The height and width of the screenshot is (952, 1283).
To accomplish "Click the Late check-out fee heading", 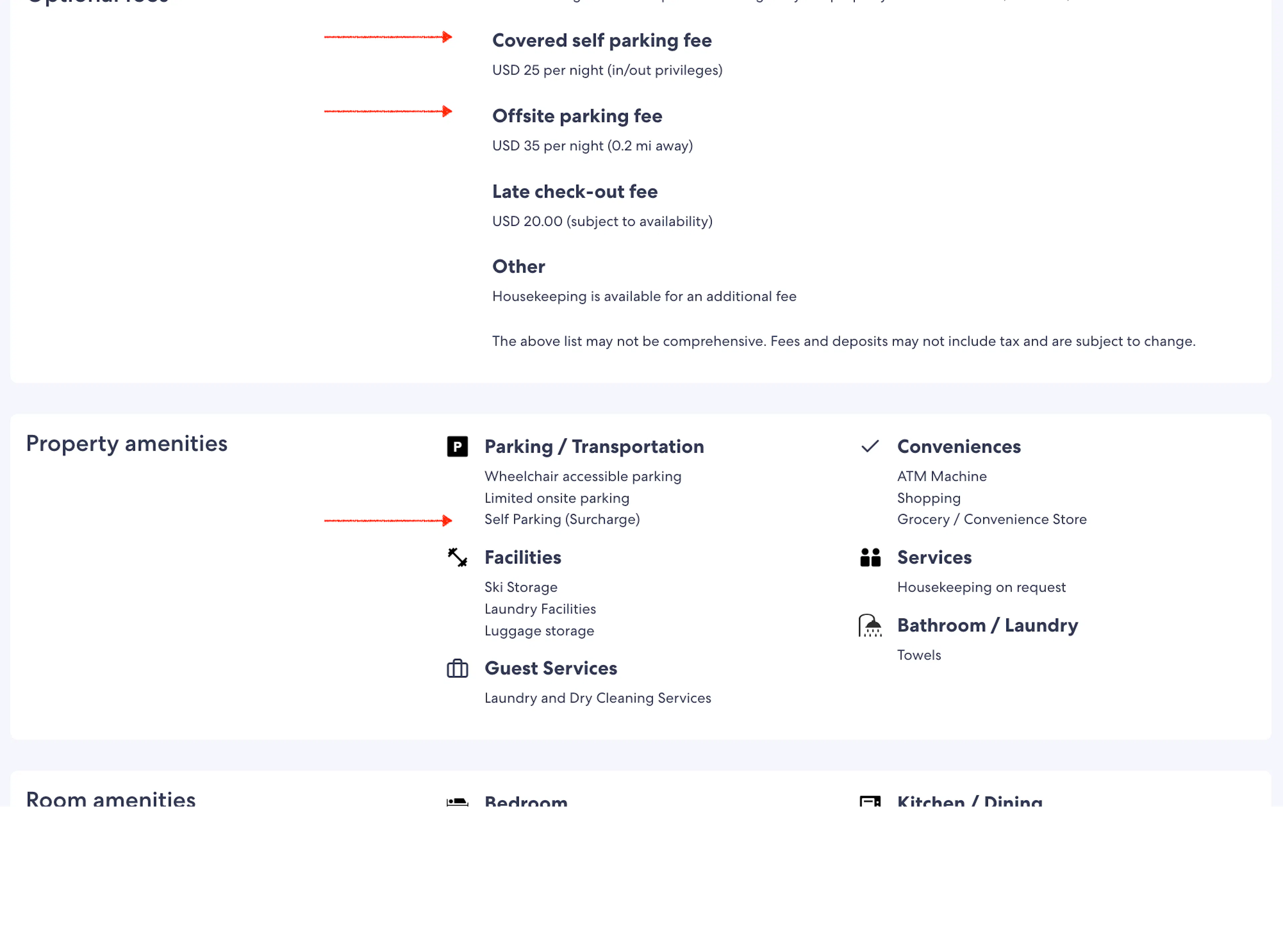I will tap(575, 191).
